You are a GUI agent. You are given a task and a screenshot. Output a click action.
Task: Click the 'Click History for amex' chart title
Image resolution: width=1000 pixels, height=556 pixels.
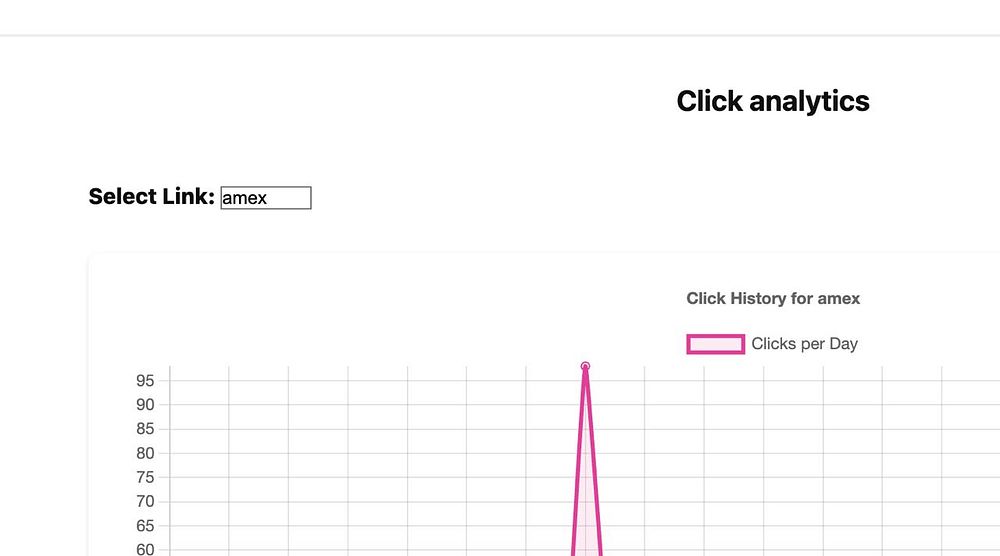click(773, 298)
